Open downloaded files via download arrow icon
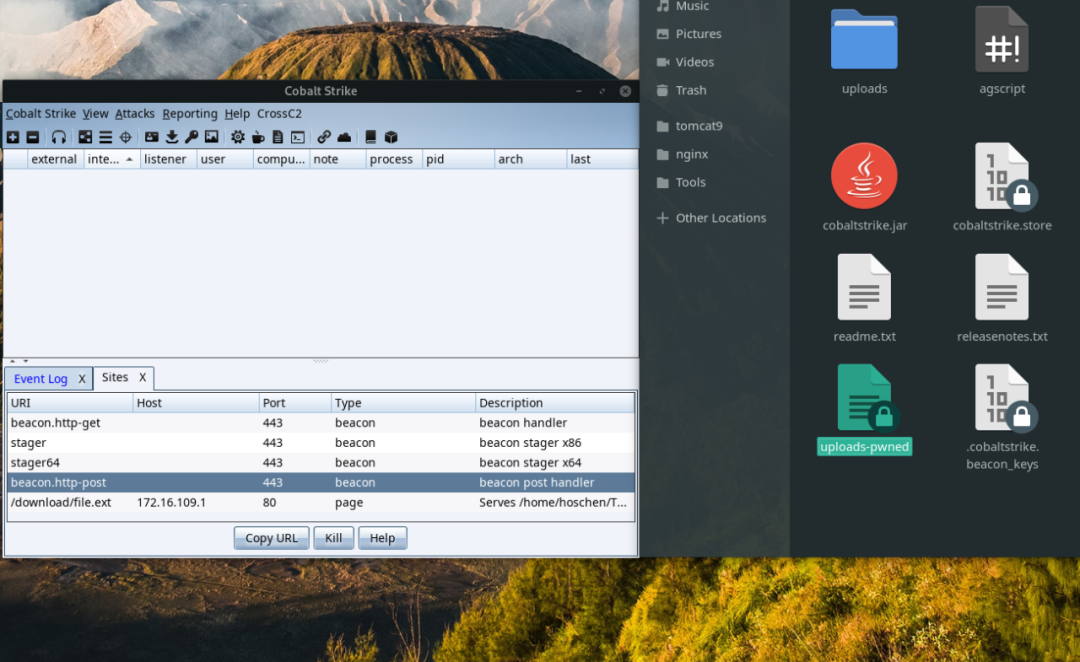The image size is (1080, 662). (x=172, y=137)
